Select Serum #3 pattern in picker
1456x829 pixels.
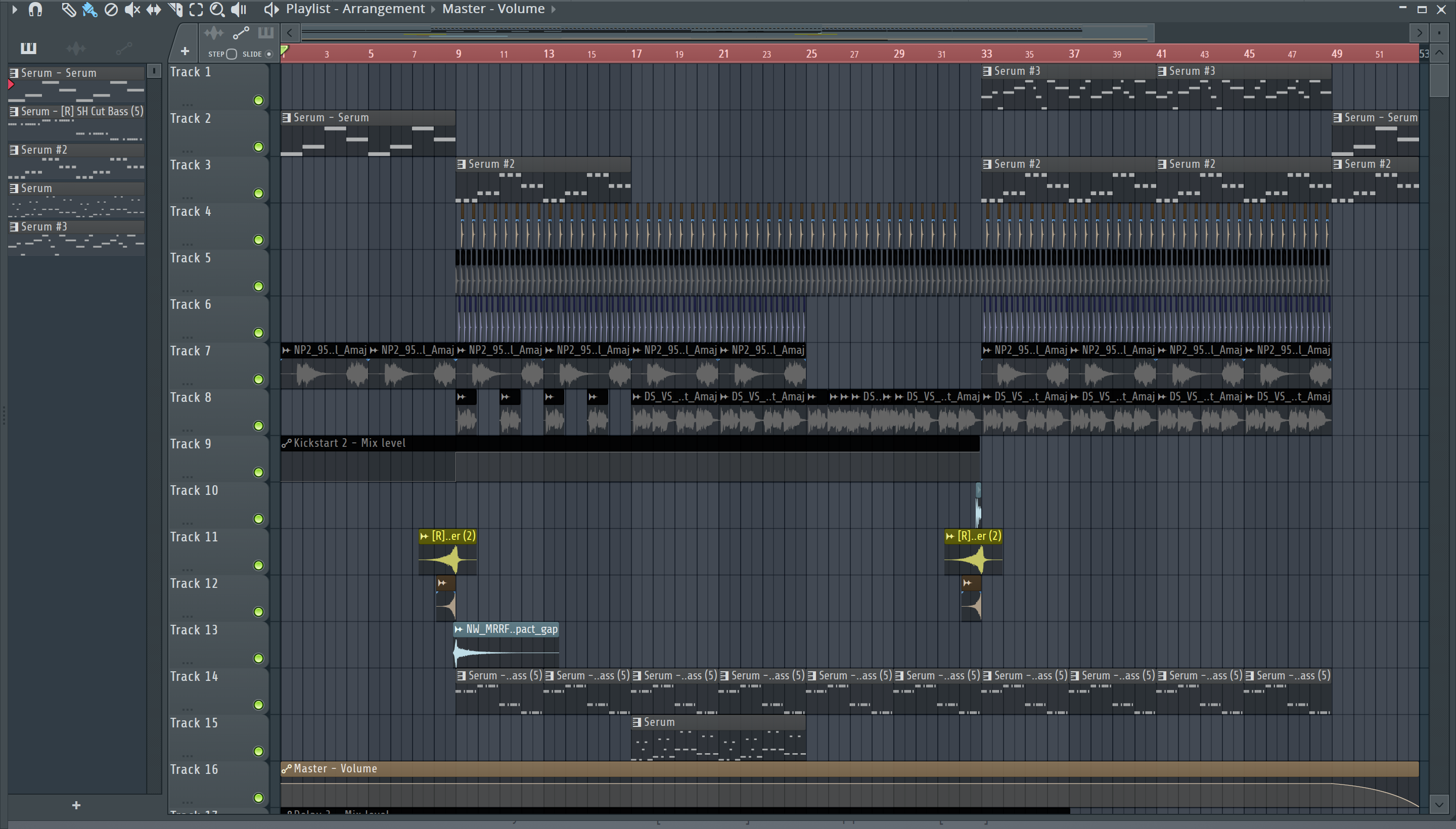[76, 238]
